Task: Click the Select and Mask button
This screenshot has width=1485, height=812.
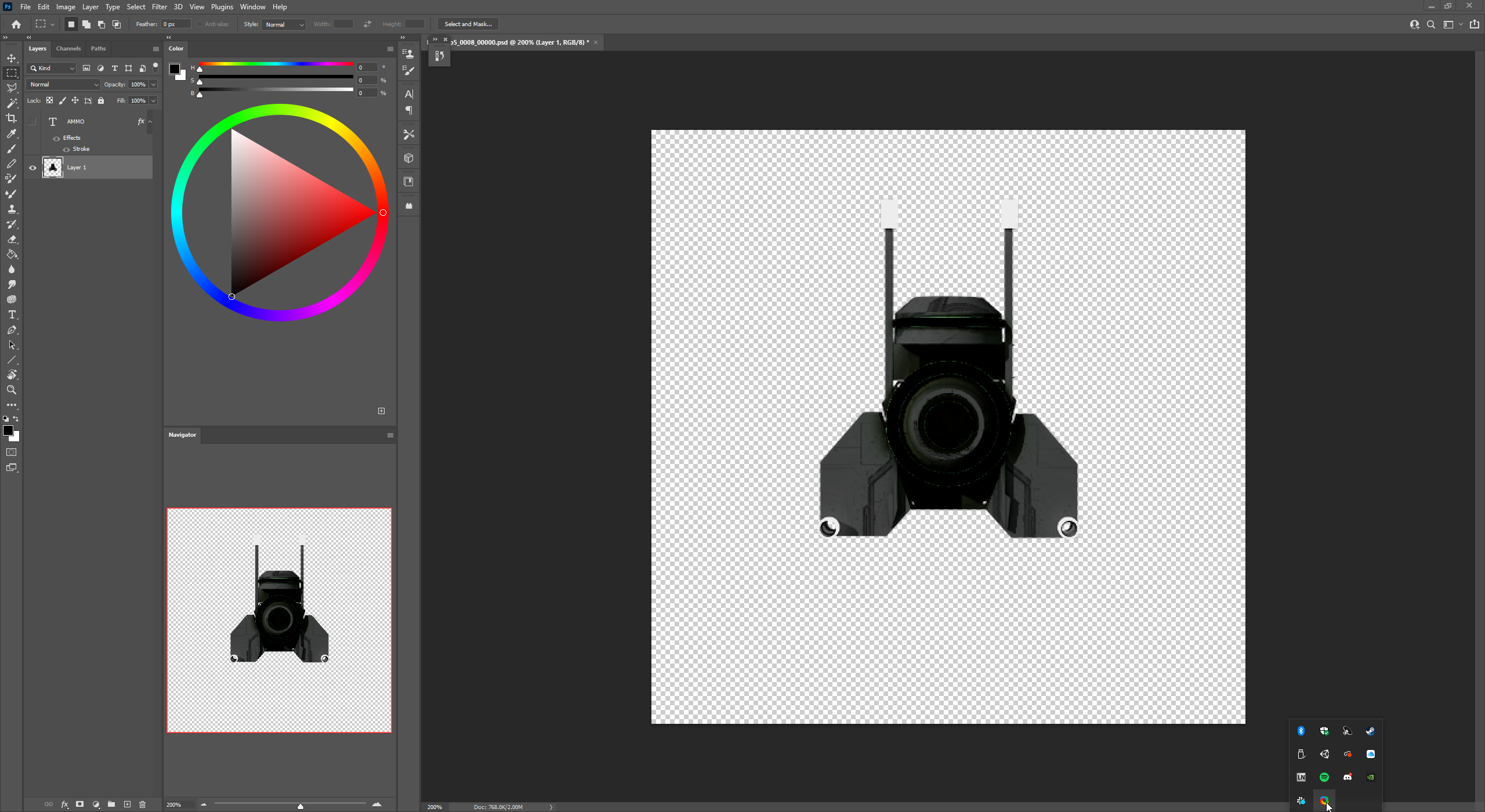Action: tap(468, 24)
